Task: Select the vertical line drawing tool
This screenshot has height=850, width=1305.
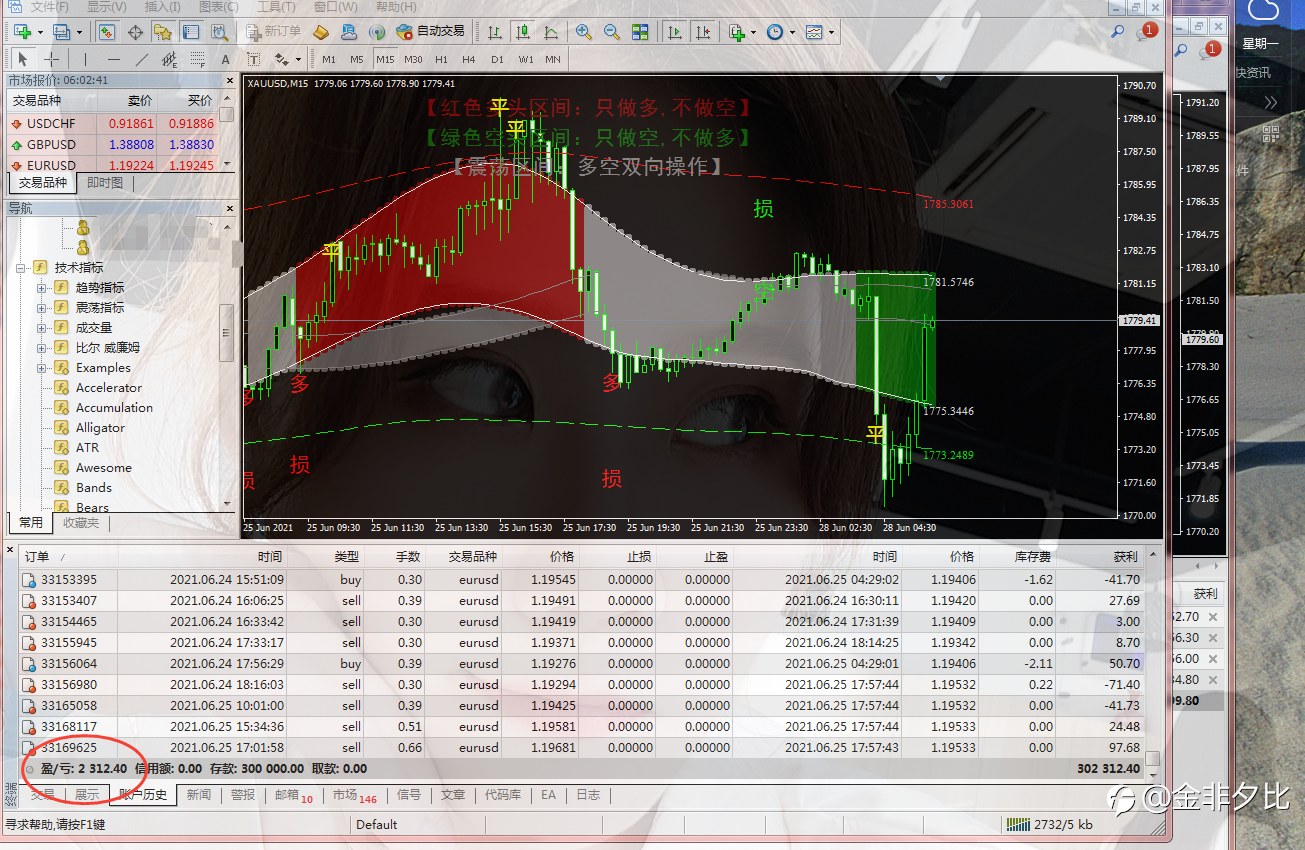Action: pos(85,59)
